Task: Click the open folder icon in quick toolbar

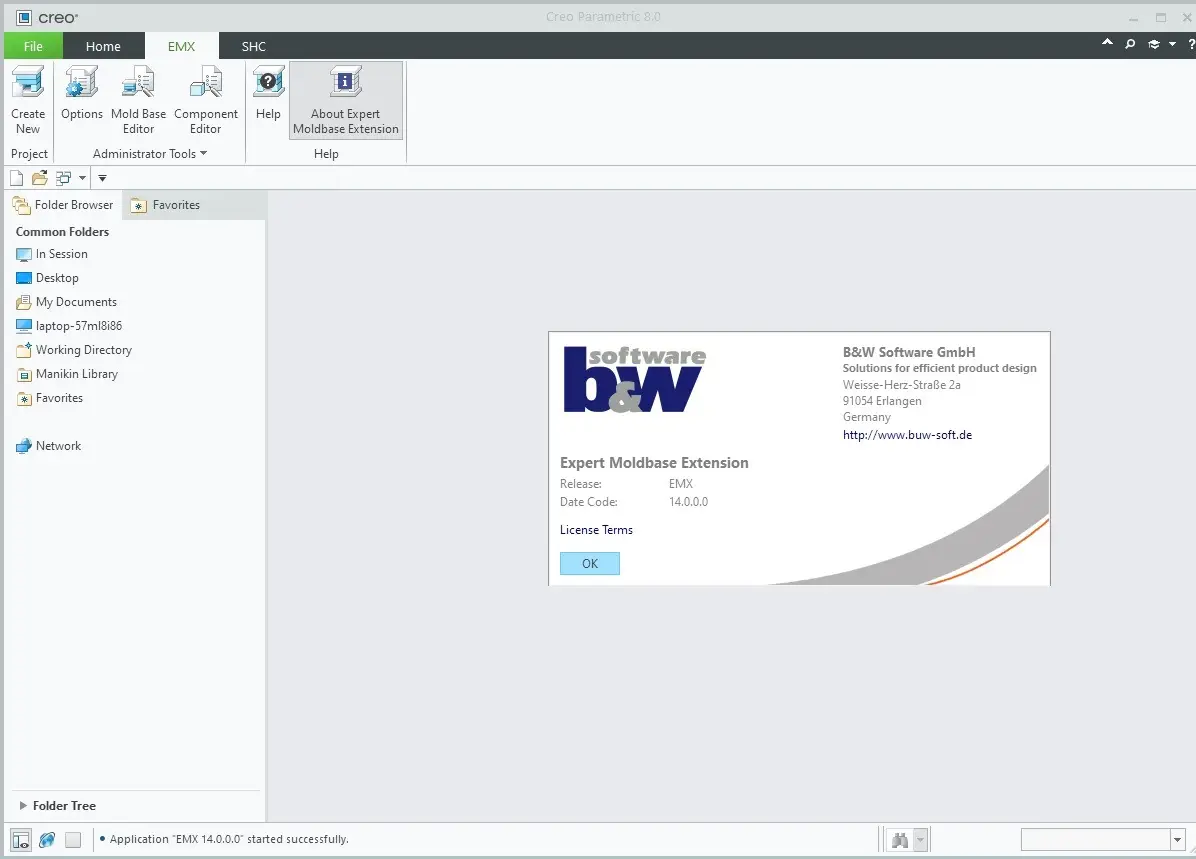Action: pyautogui.click(x=40, y=179)
